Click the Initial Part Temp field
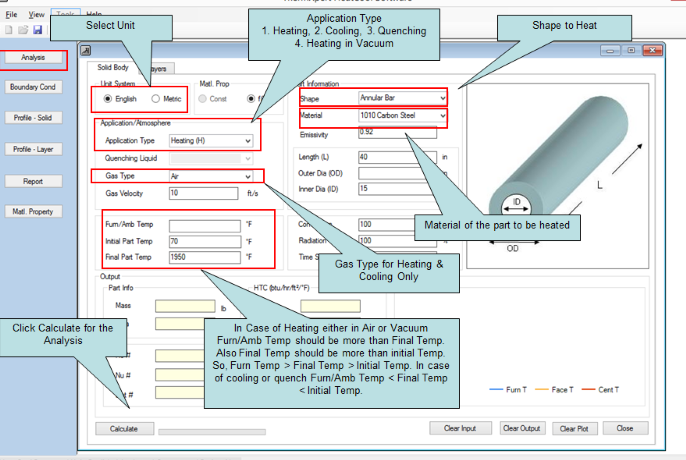Image resolution: width=686 pixels, height=460 pixels. pyautogui.click(x=205, y=242)
